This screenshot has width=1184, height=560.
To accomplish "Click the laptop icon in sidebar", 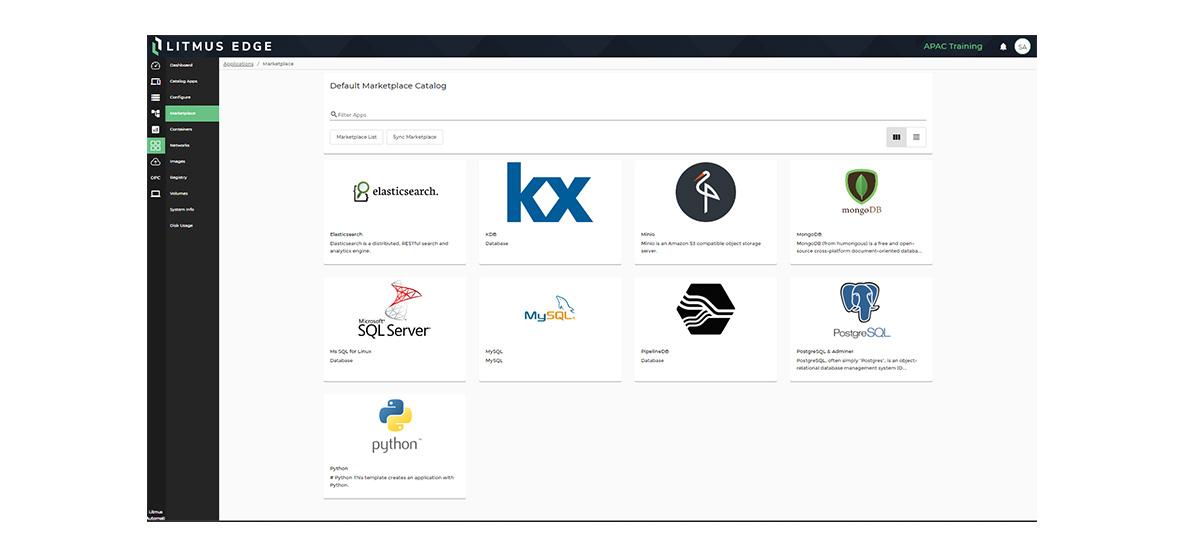I will 155,194.
